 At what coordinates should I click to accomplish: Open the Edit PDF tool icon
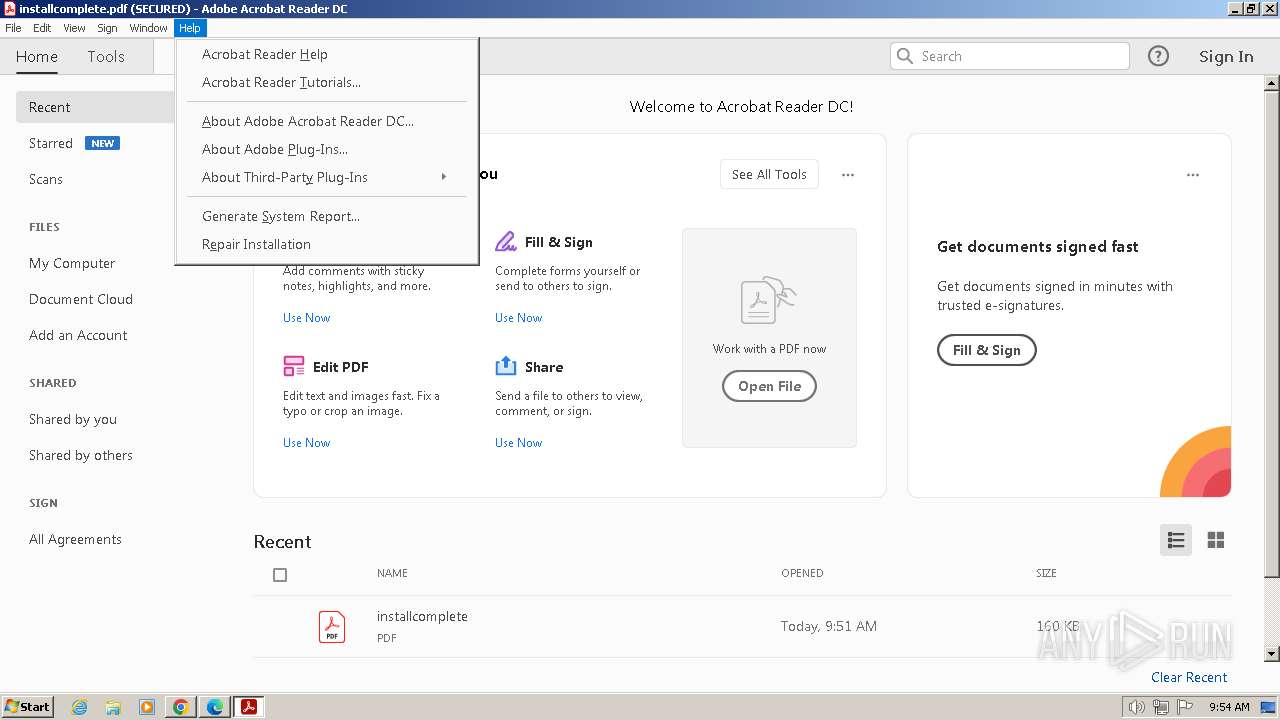click(x=294, y=366)
